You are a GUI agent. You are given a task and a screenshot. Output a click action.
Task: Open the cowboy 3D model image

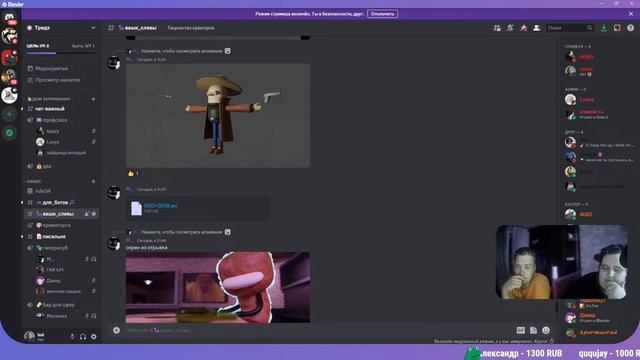(x=218, y=115)
